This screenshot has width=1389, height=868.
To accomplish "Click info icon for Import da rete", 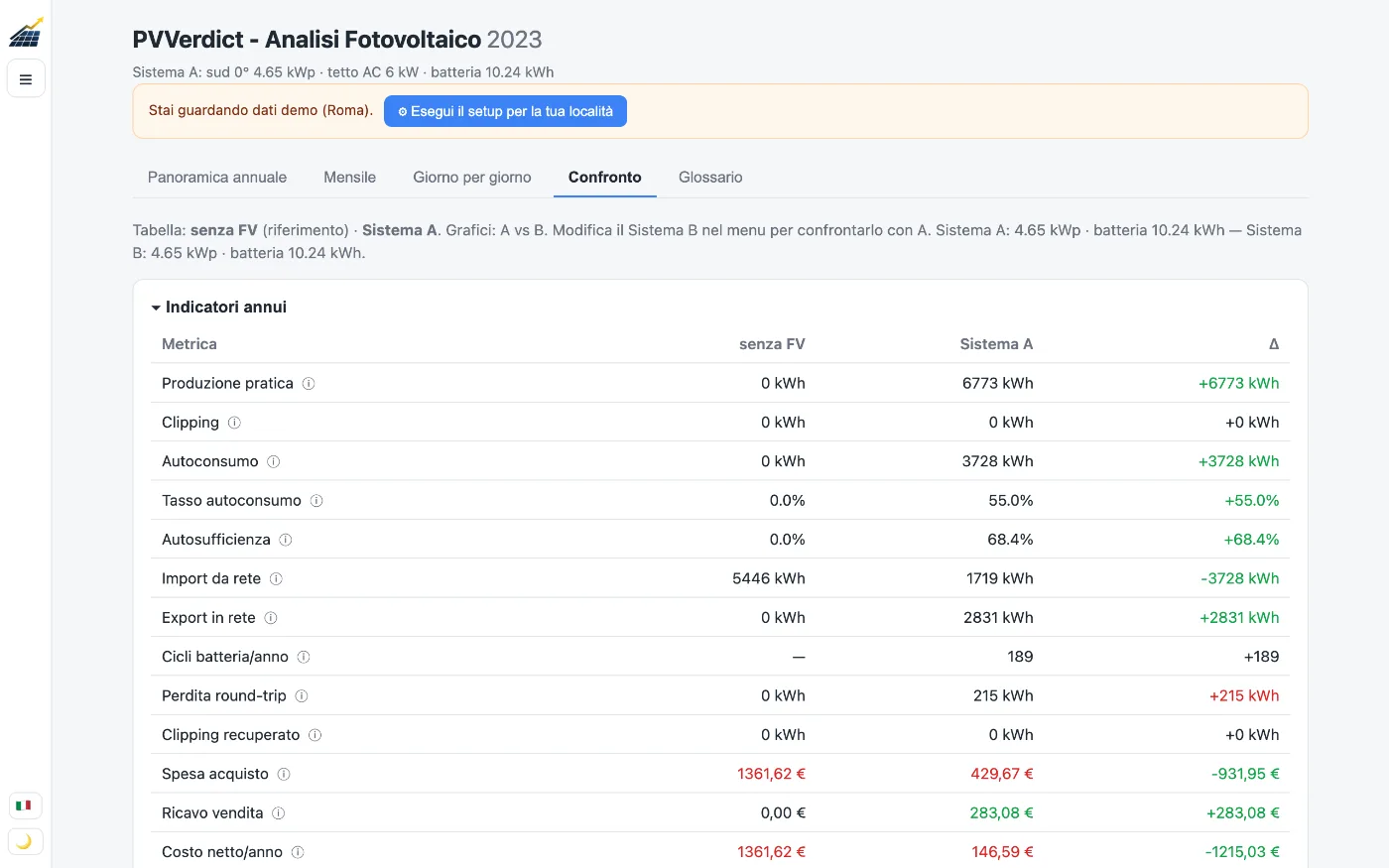I will [276, 578].
